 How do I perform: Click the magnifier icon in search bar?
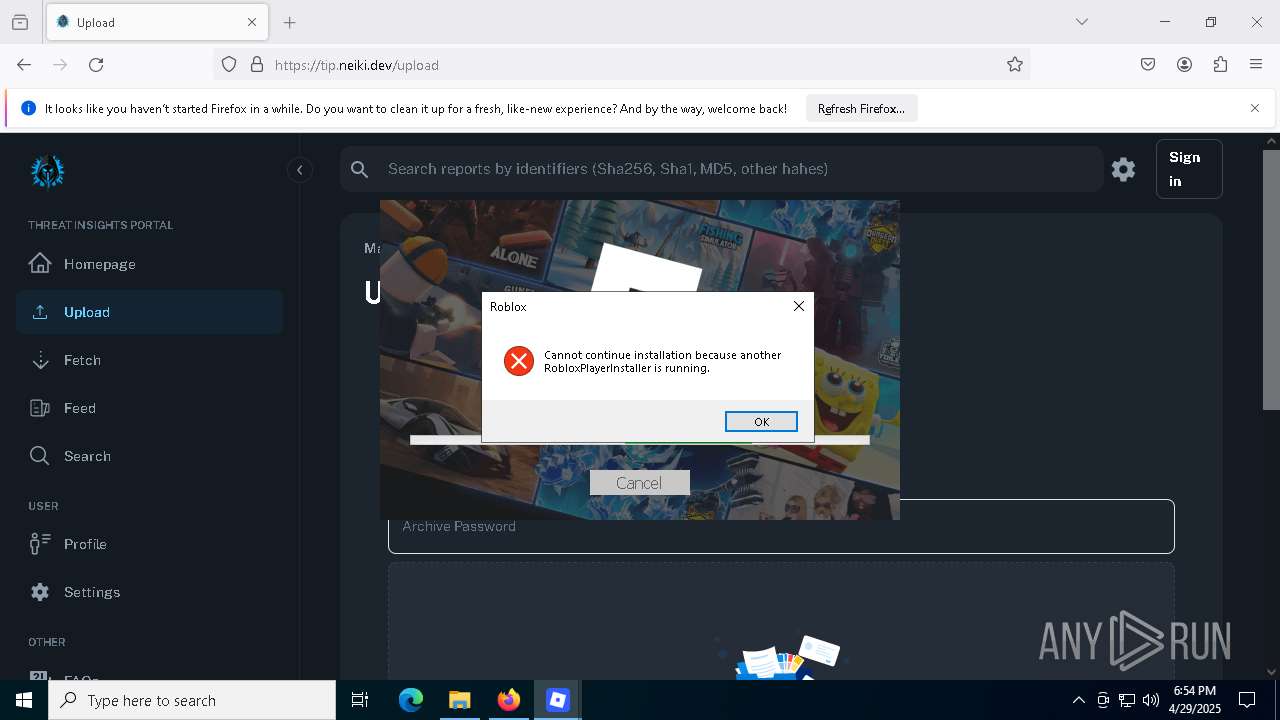click(360, 170)
